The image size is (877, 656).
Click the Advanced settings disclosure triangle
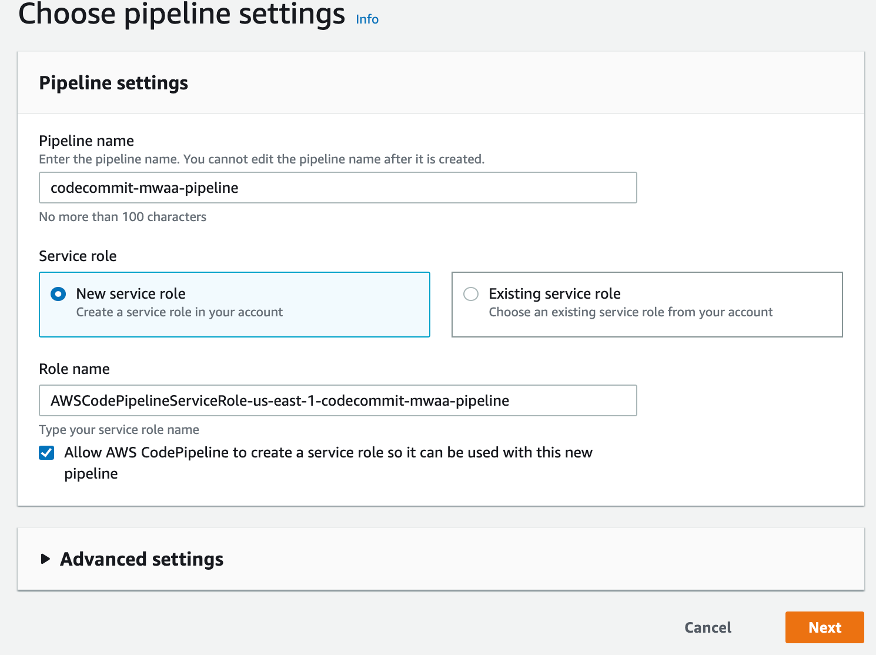[46, 559]
